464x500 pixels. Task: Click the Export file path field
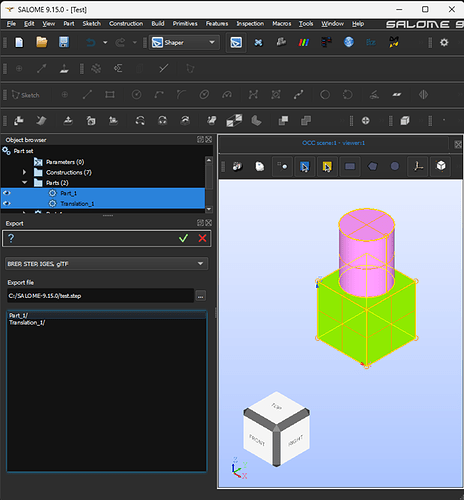(x=100, y=296)
